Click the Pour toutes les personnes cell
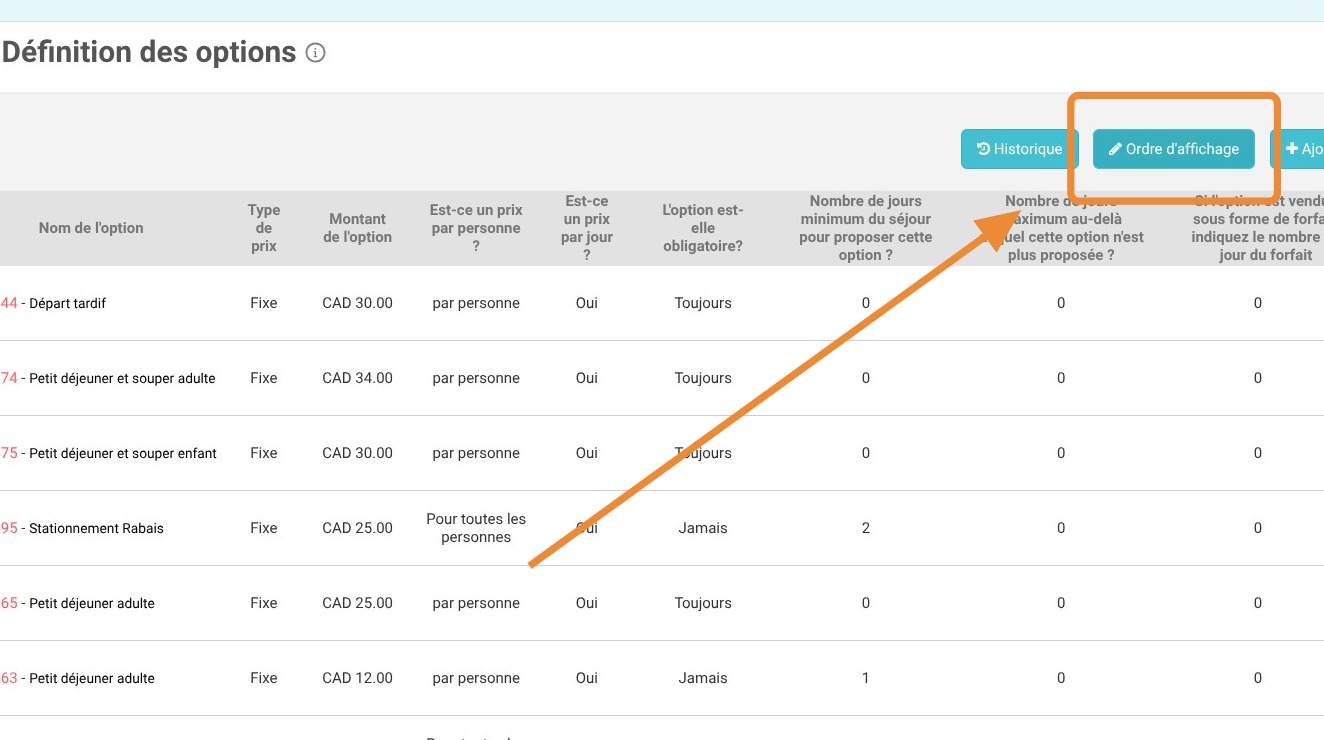The image size is (1324, 740). [x=476, y=528]
